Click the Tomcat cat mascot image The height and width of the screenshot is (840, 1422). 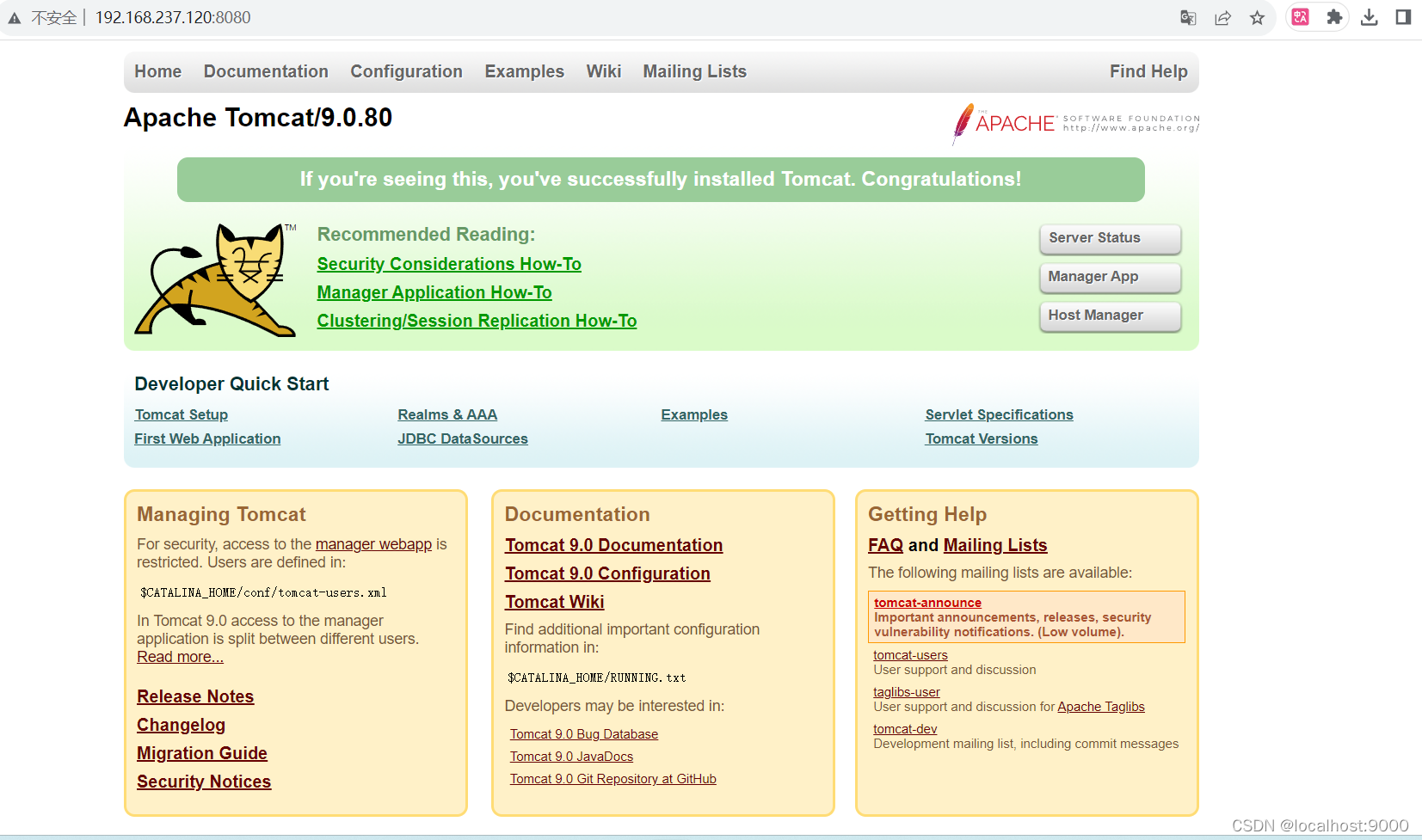tap(216, 279)
